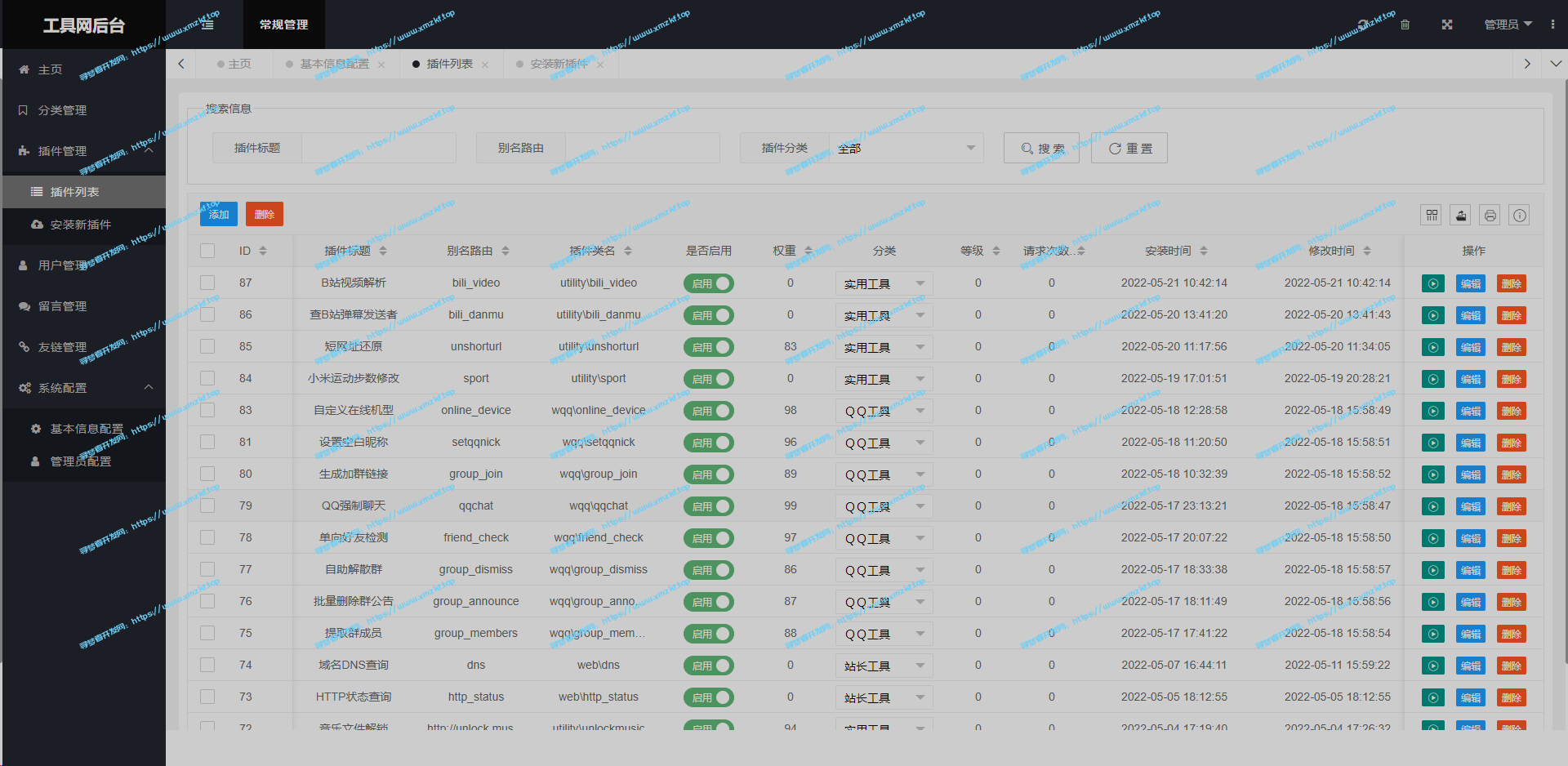Open category dropdown for plugin 74
The height and width of the screenshot is (766, 1568).
click(x=884, y=666)
